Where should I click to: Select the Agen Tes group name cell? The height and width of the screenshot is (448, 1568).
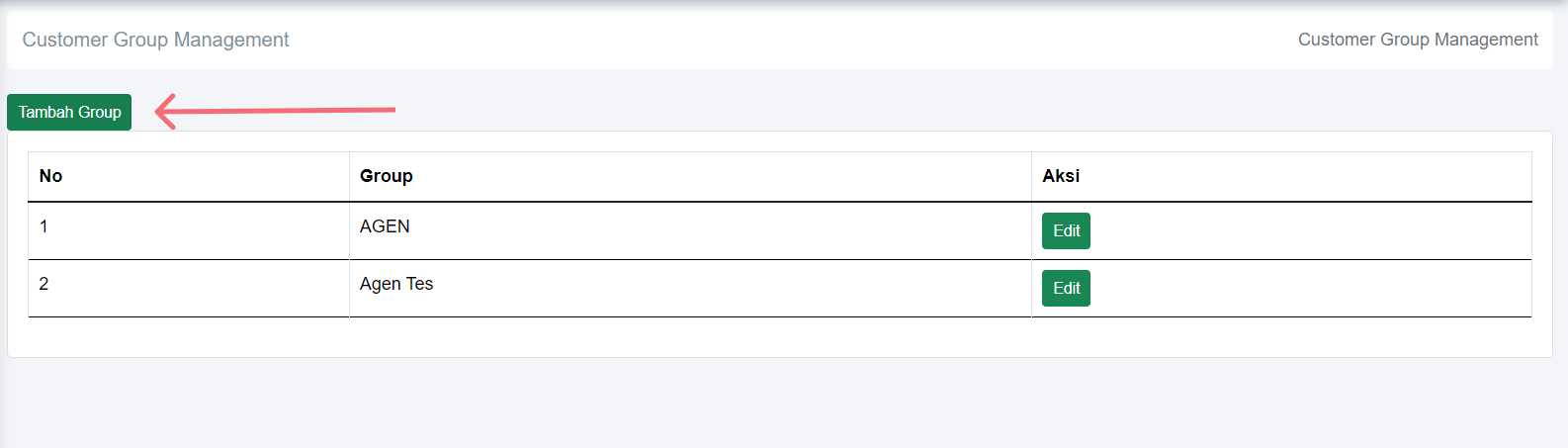point(396,284)
